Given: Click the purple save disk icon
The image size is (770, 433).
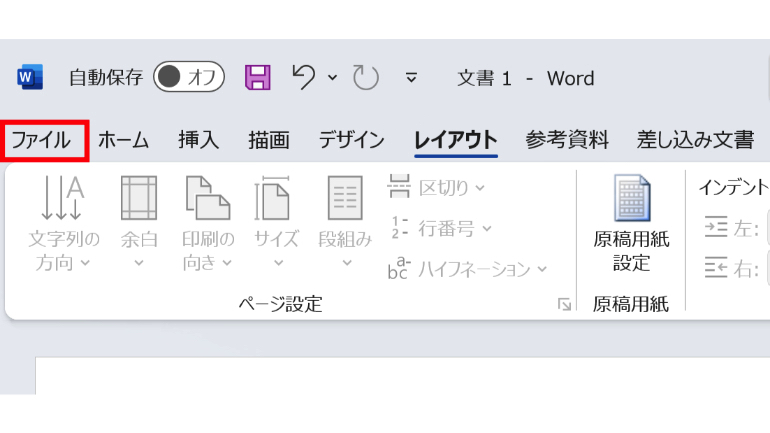Looking at the screenshot, I should pos(258,77).
